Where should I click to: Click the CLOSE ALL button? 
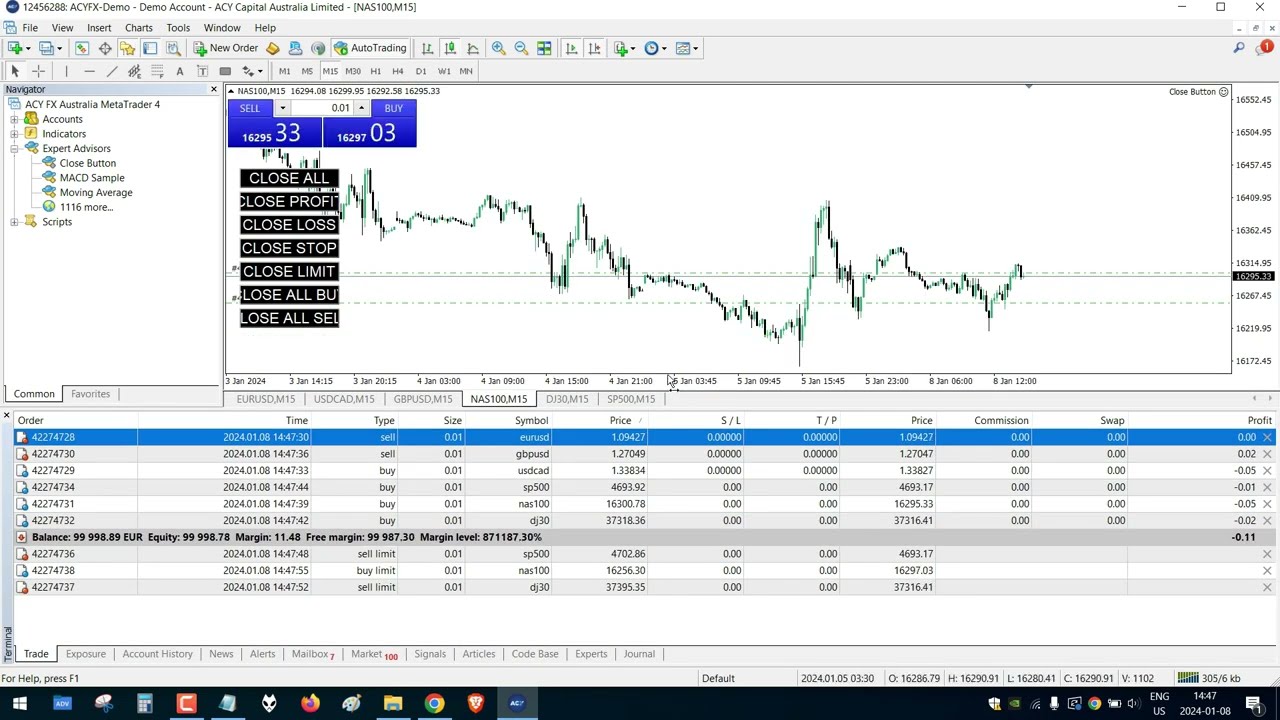tap(289, 178)
